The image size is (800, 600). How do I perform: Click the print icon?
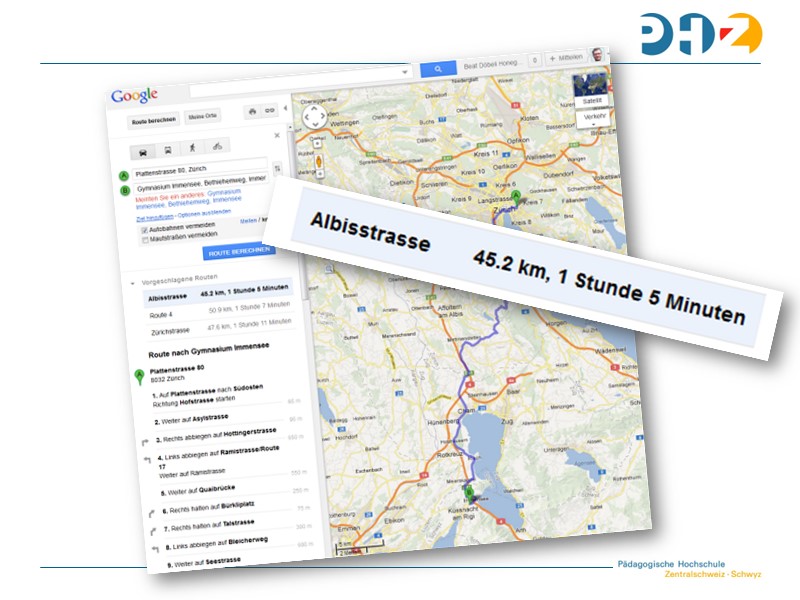pyautogui.click(x=253, y=110)
